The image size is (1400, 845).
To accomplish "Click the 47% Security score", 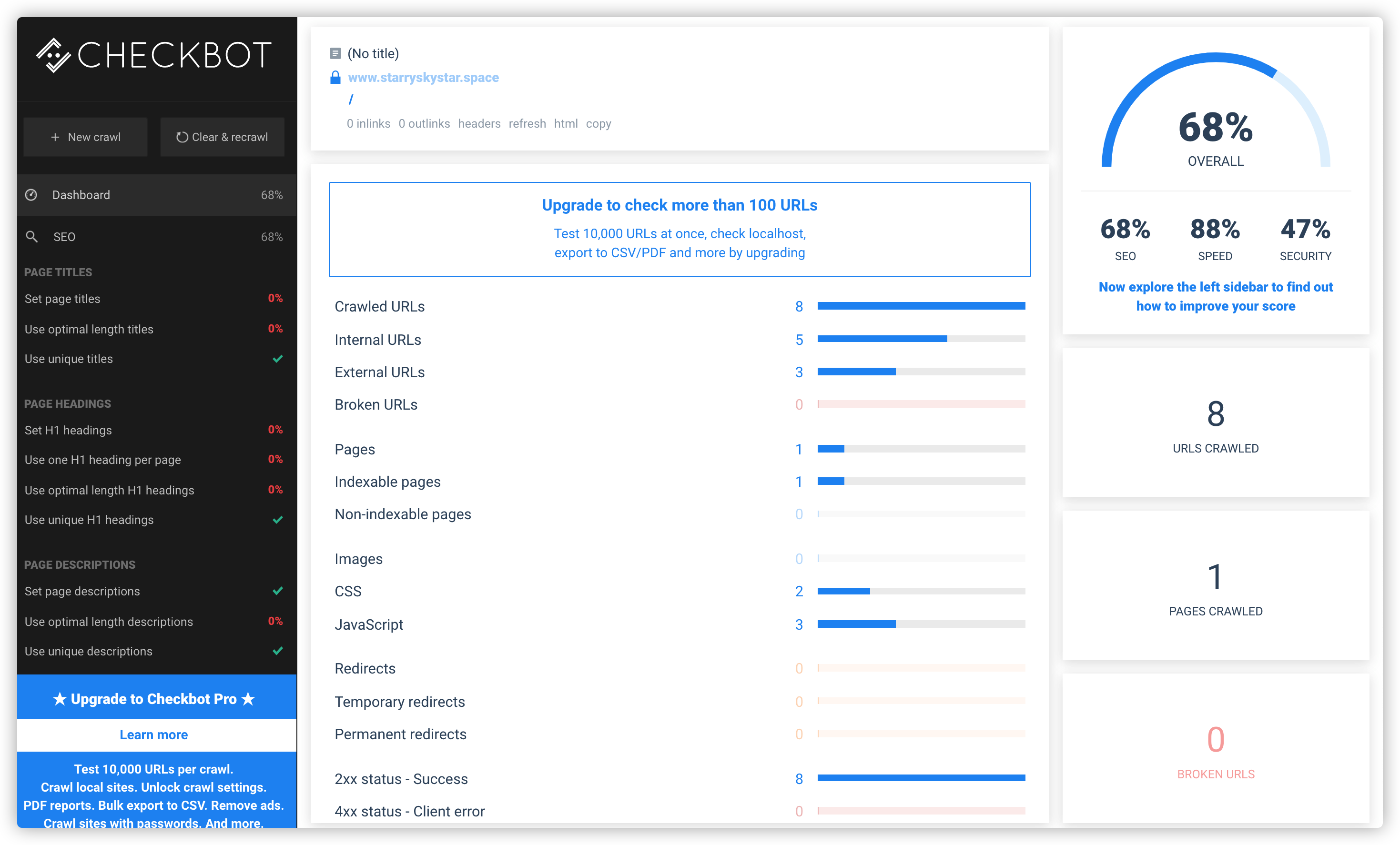I will click(1305, 239).
